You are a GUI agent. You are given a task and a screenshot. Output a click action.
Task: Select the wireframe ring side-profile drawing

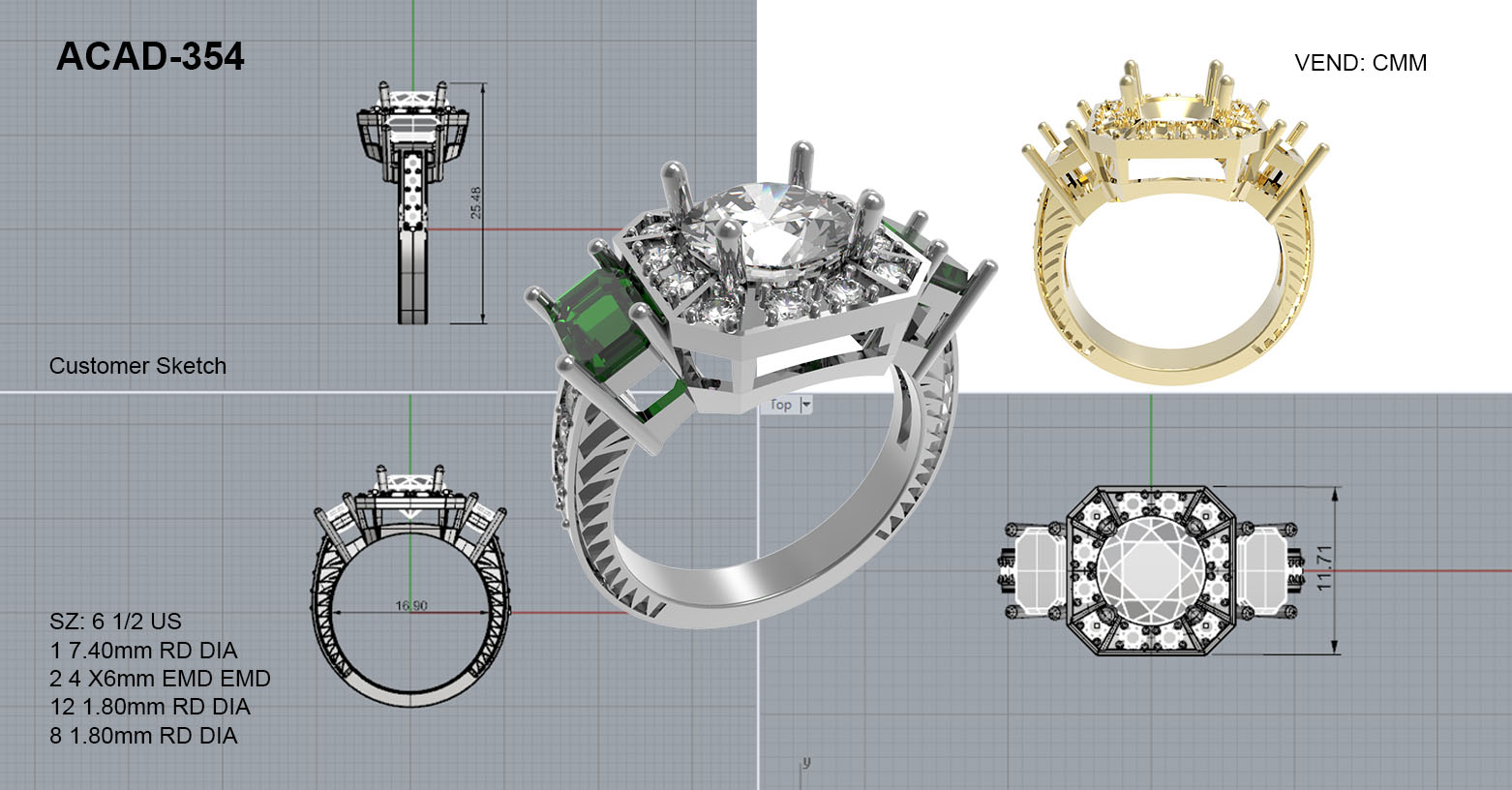coord(413,203)
